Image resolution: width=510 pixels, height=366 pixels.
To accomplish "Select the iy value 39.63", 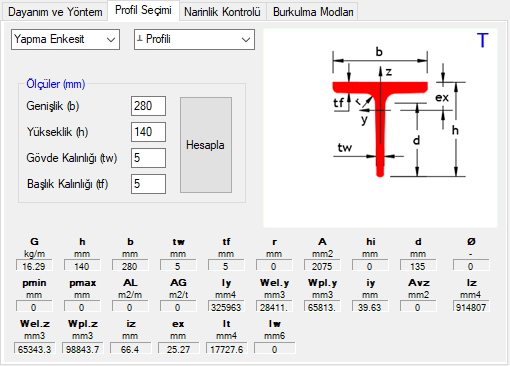I will point(370,307).
